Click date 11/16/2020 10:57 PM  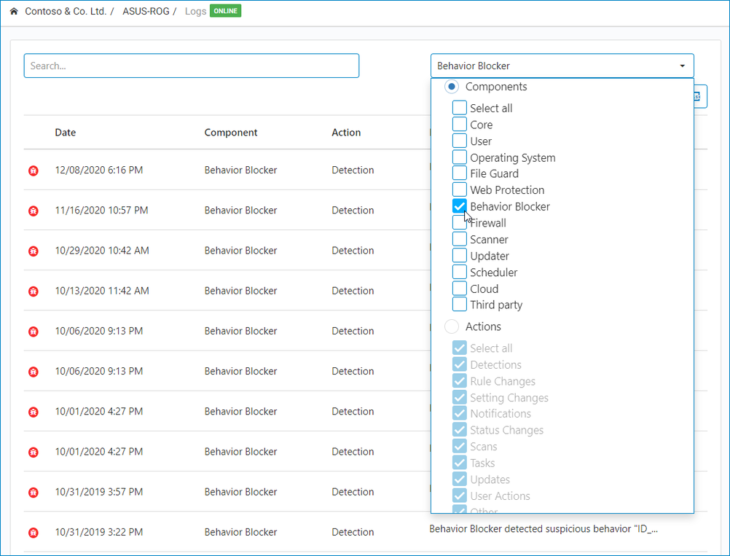[x=101, y=210]
